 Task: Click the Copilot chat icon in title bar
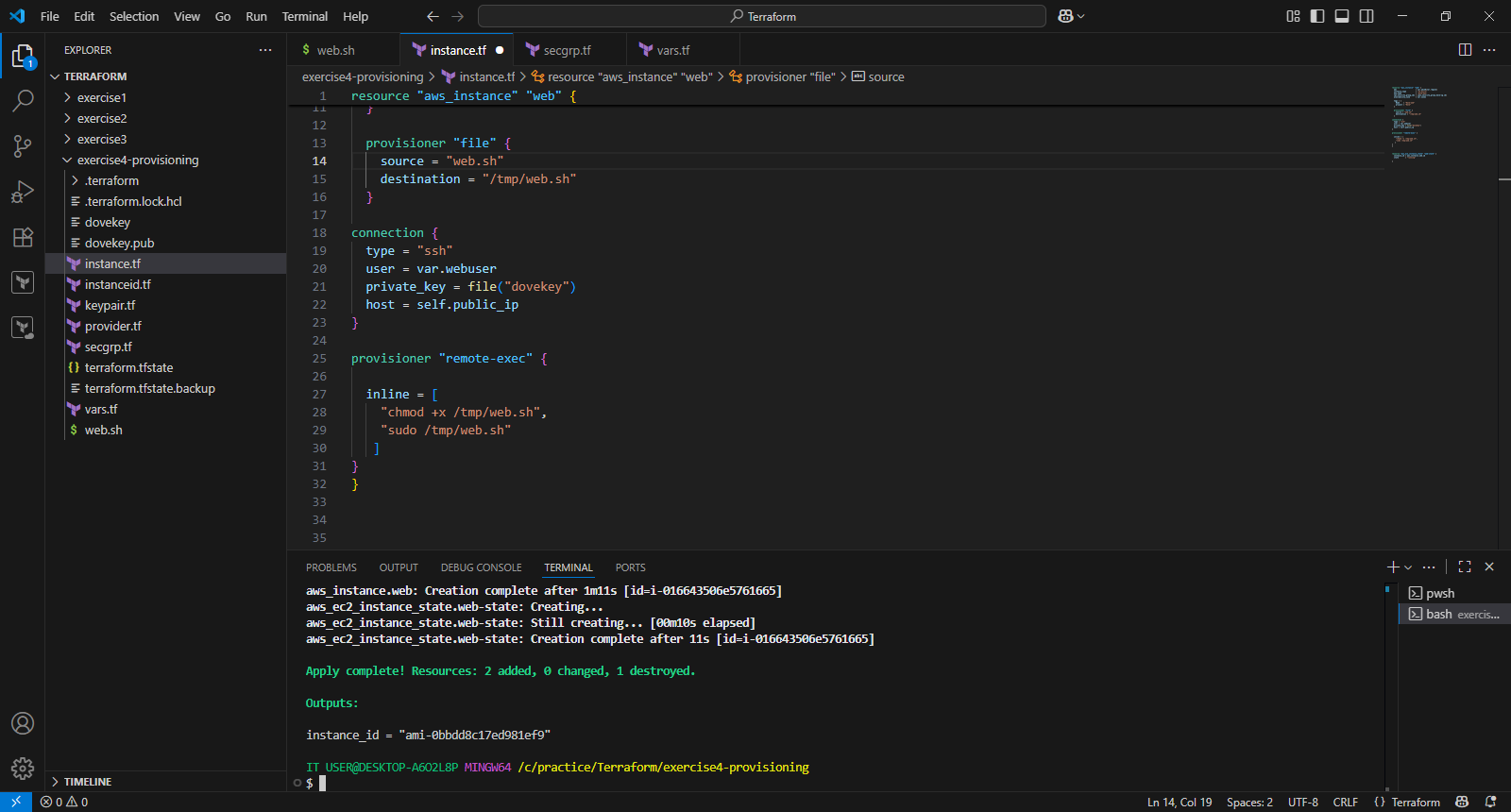click(x=1066, y=16)
